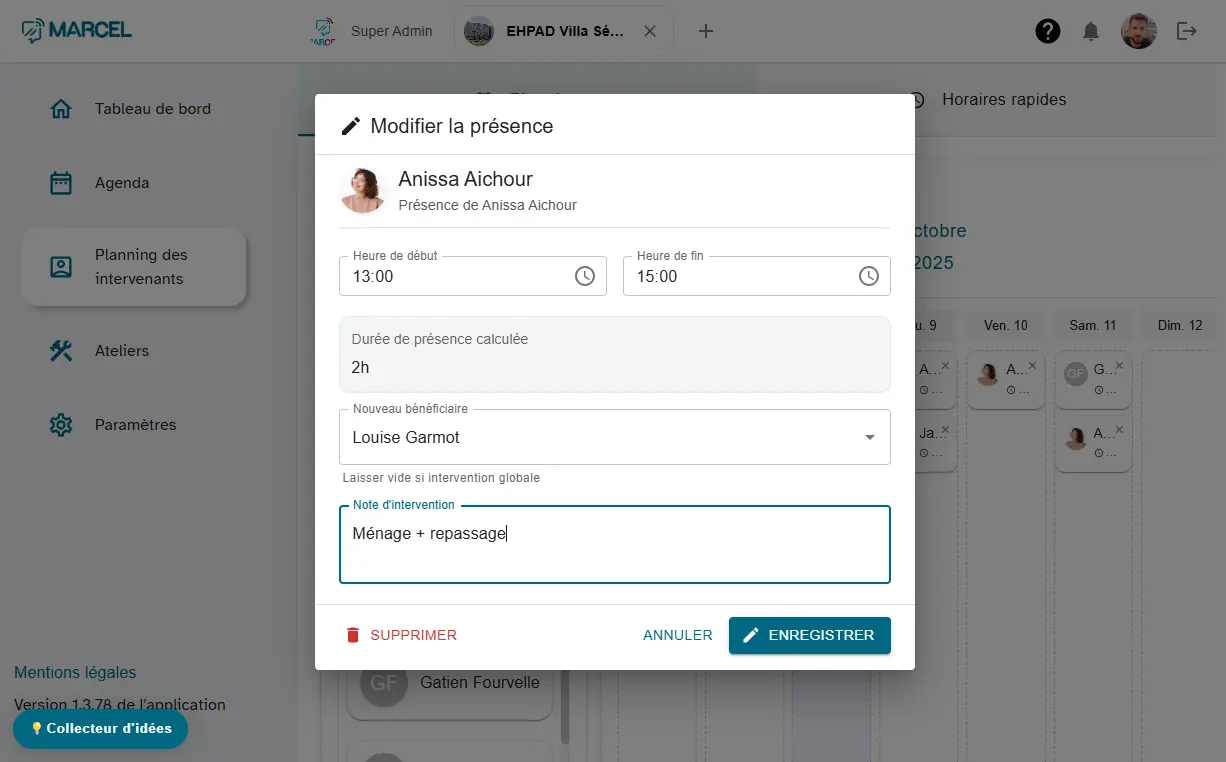Click the help question mark icon
This screenshot has height=762, width=1226.
[1047, 31]
